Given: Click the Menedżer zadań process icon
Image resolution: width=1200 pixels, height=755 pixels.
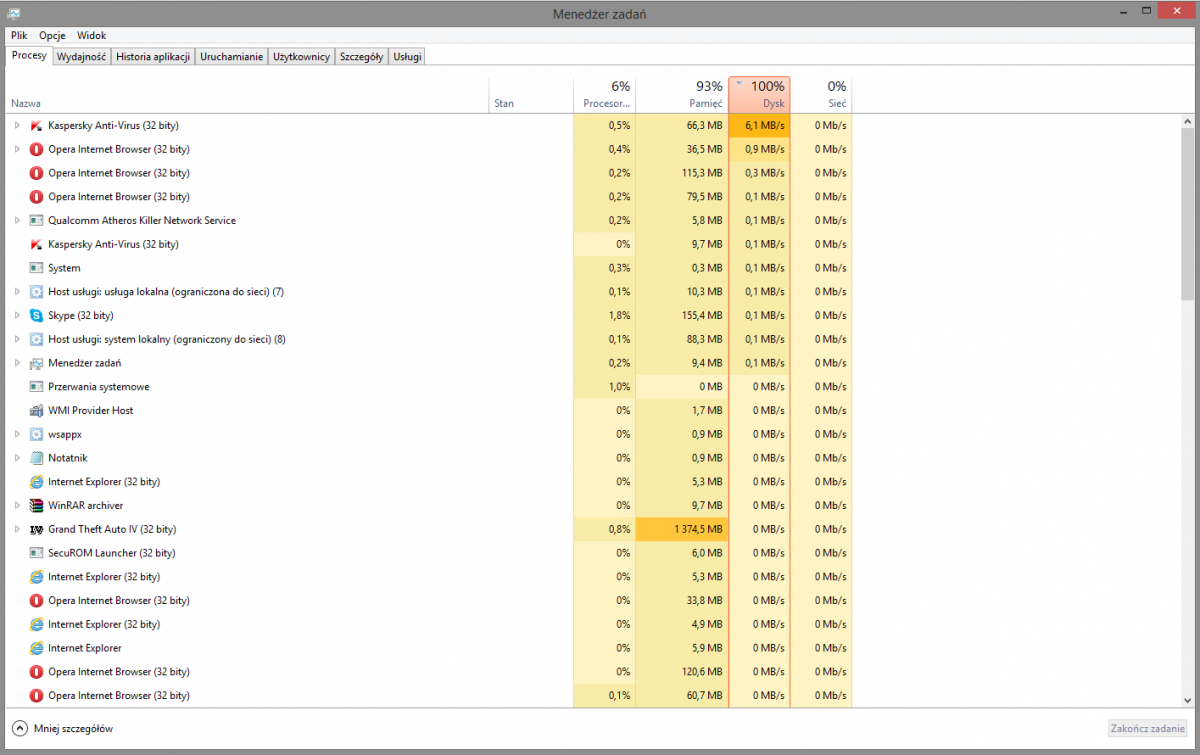Looking at the screenshot, I should tap(36, 363).
